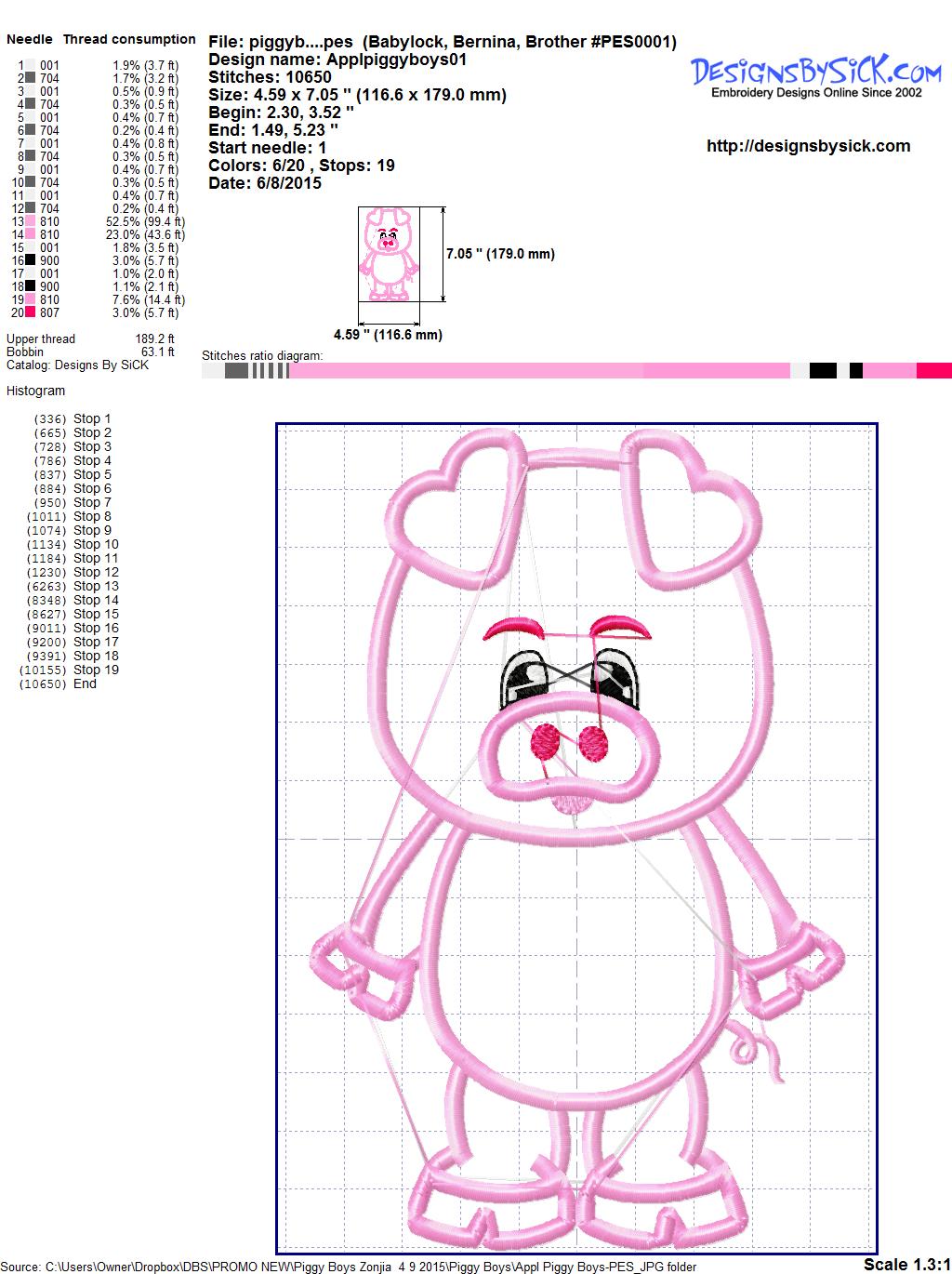Click Stop 1 in the histogram list
952x1274 pixels.
click(92, 418)
